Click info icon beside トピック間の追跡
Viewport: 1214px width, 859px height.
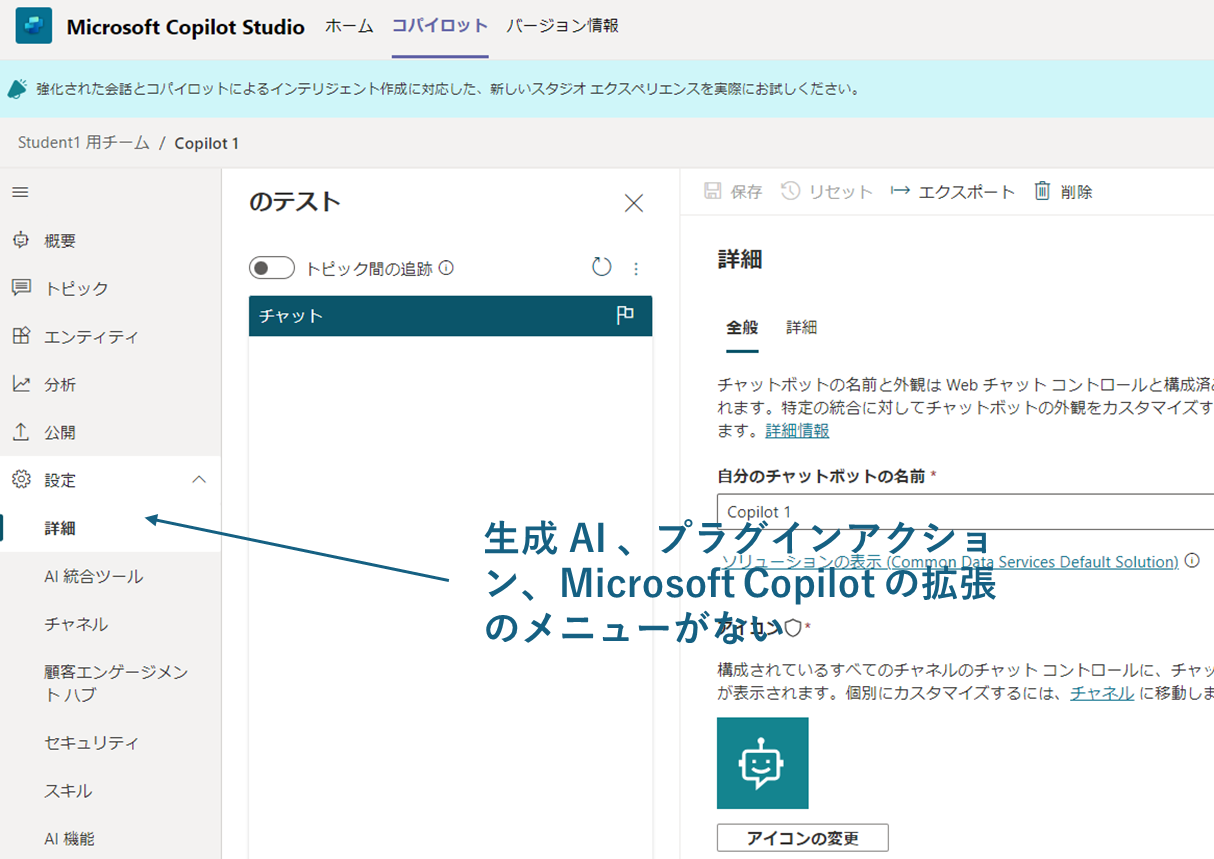point(447,268)
